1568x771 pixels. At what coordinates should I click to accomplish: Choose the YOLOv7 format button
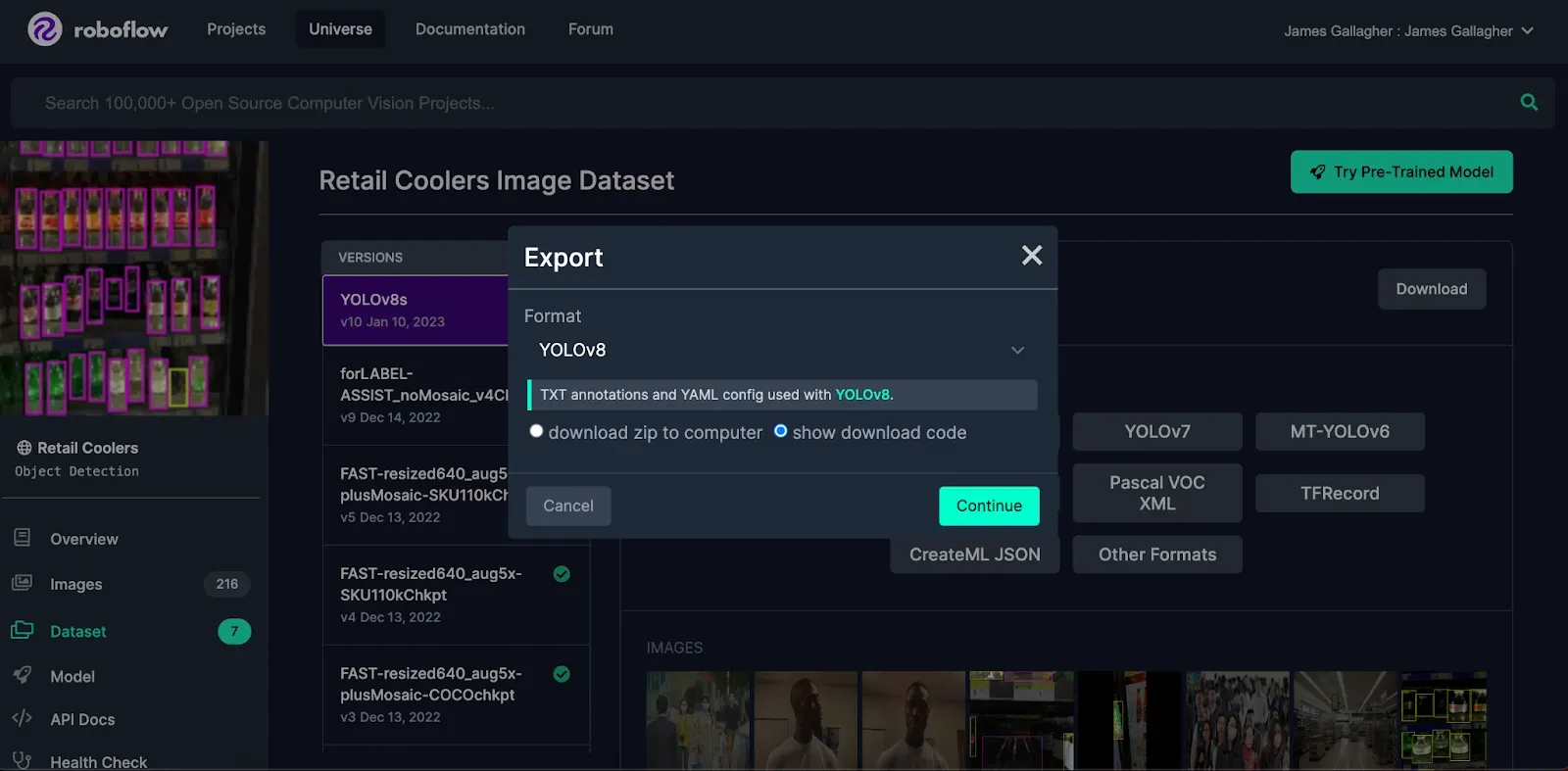[1157, 431]
